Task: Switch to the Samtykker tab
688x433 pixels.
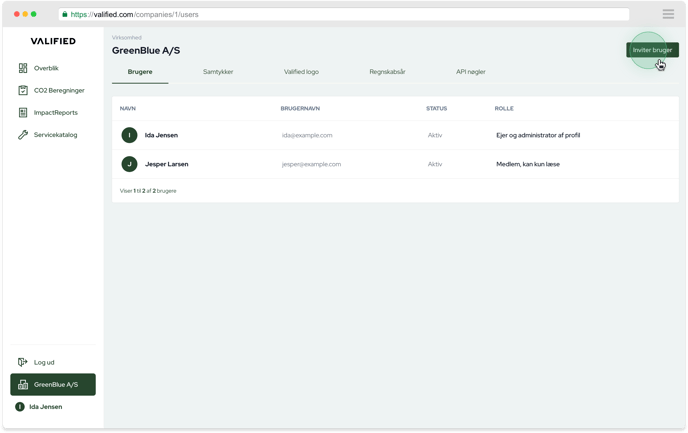Action: [x=218, y=72]
